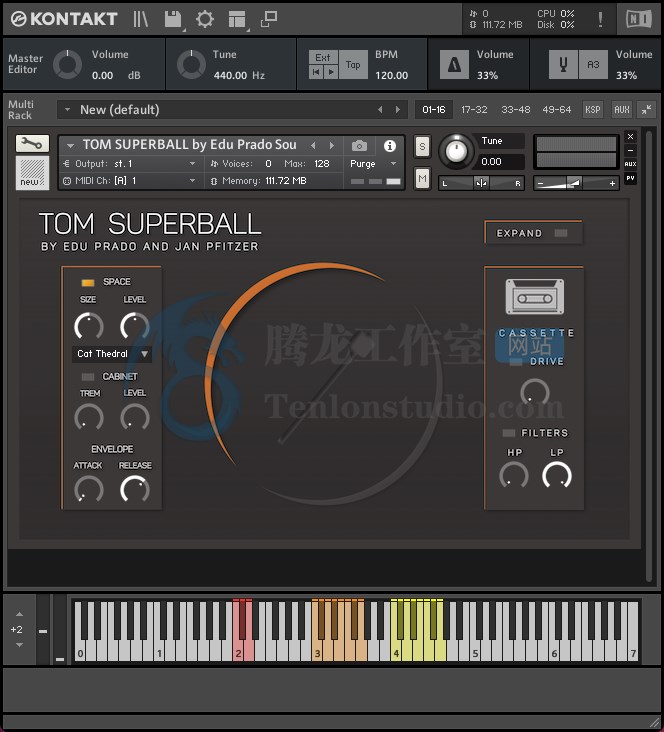Toggle the FILTERS switch
This screenshot has width=664, height=732.
tap(509, 433)
